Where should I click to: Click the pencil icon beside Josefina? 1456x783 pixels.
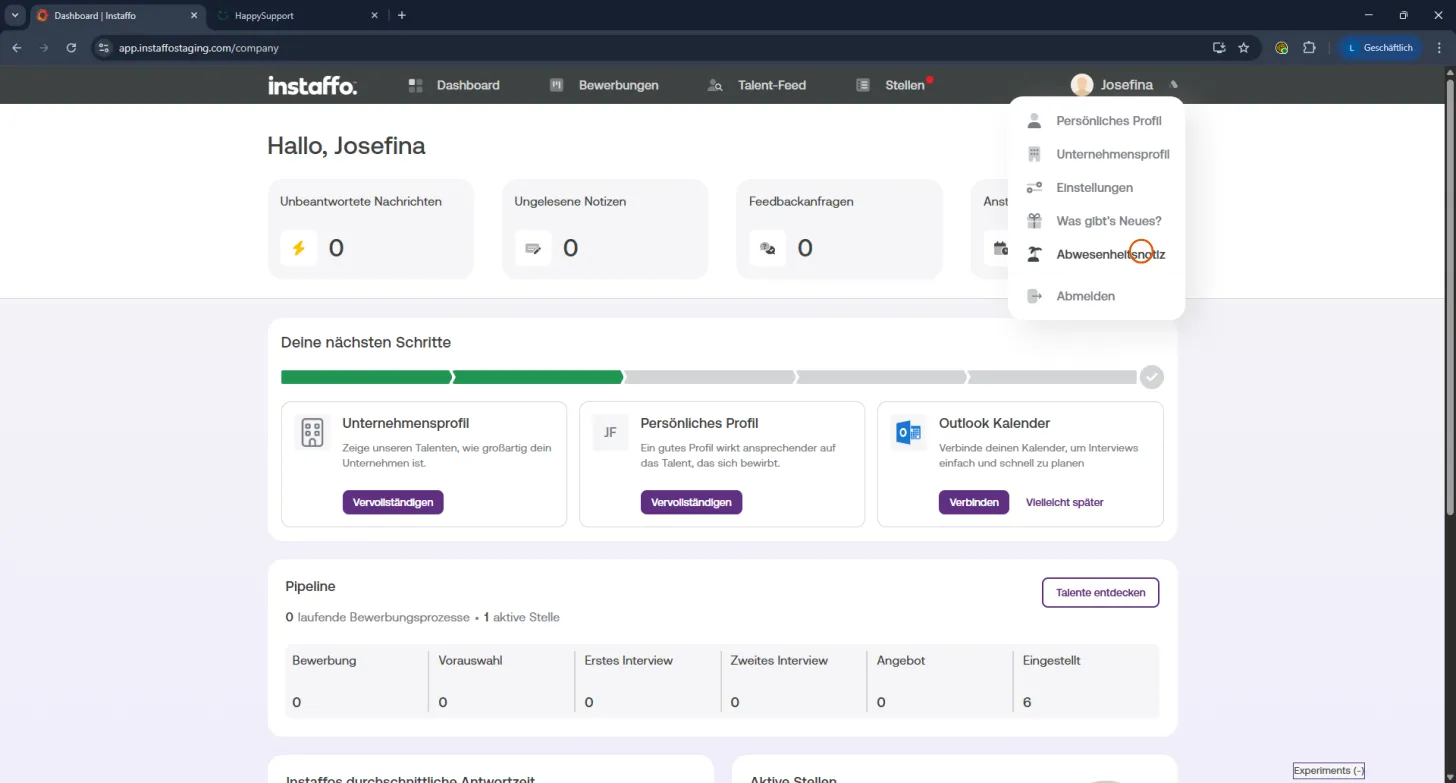[x=1174, y=85]
